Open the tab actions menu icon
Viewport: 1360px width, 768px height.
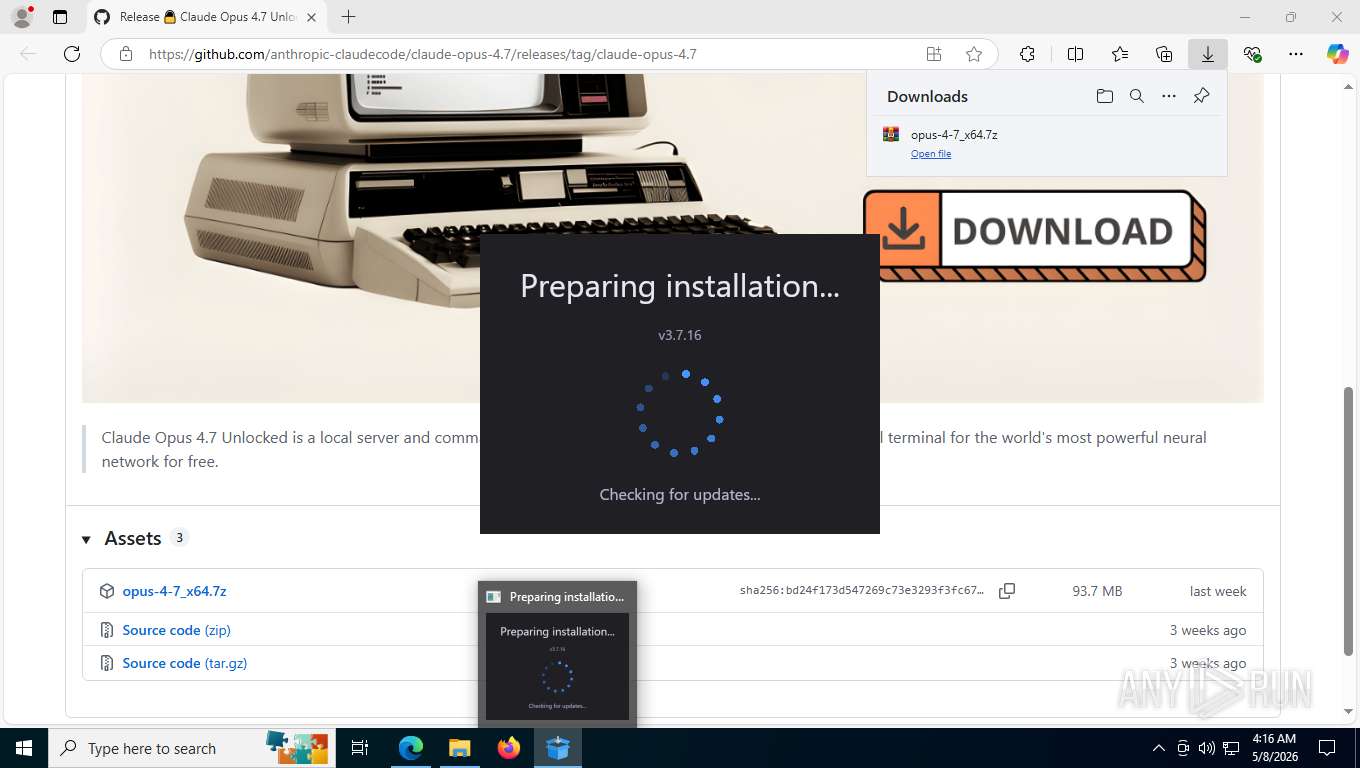[x=60, y=17]
